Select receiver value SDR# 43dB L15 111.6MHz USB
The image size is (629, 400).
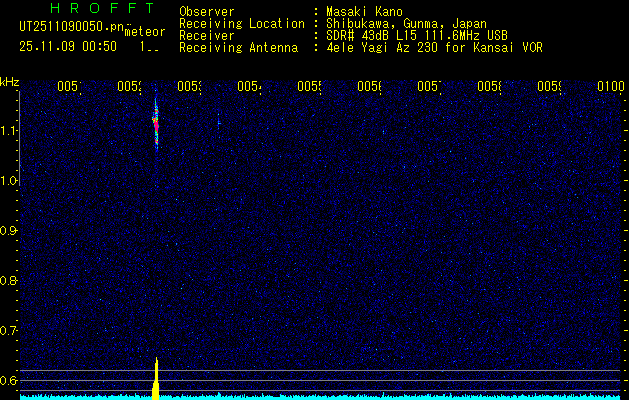[417, 36]
